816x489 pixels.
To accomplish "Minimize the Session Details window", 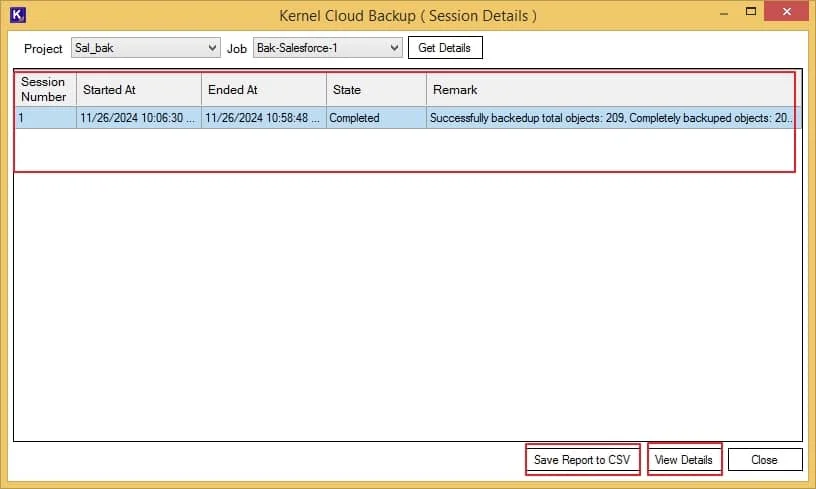I will pyautogui.click(x=724, y=13).
